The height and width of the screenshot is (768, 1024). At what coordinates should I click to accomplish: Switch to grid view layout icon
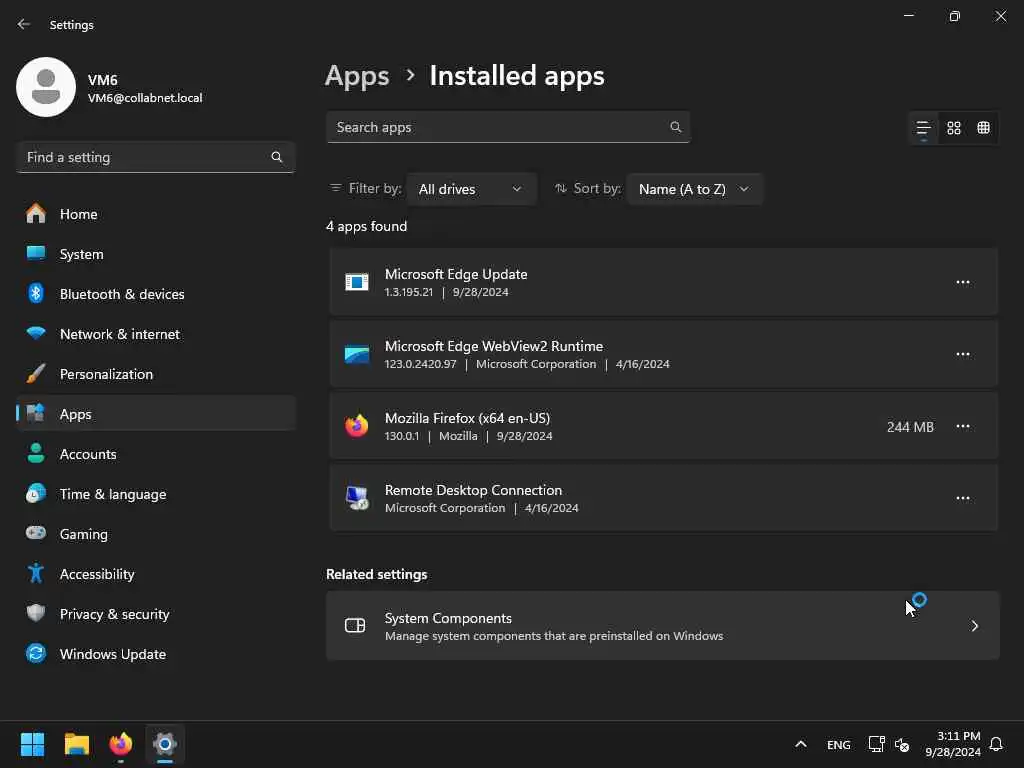[954, 128]
